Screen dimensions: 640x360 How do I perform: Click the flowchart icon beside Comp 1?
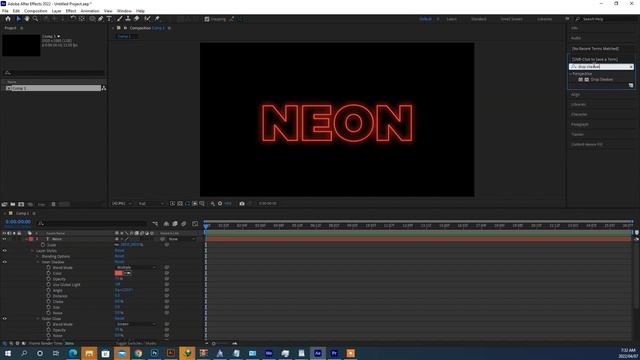104,88
